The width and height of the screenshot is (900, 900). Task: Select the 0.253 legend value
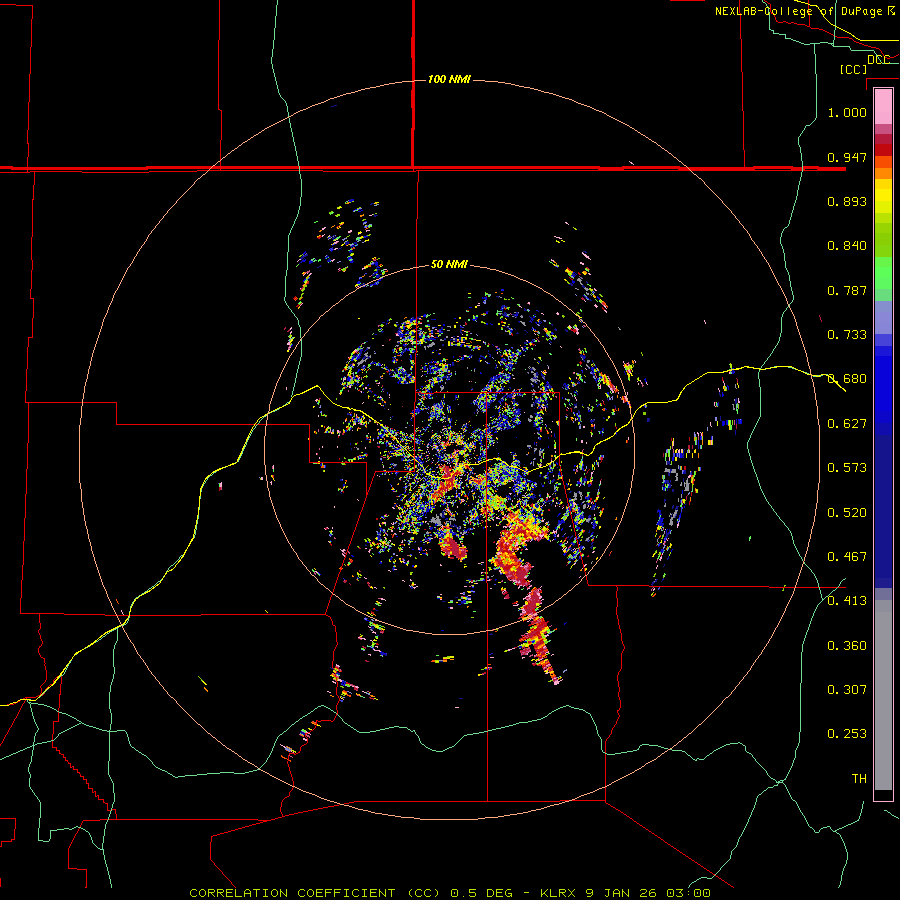(x=847, y=734)
